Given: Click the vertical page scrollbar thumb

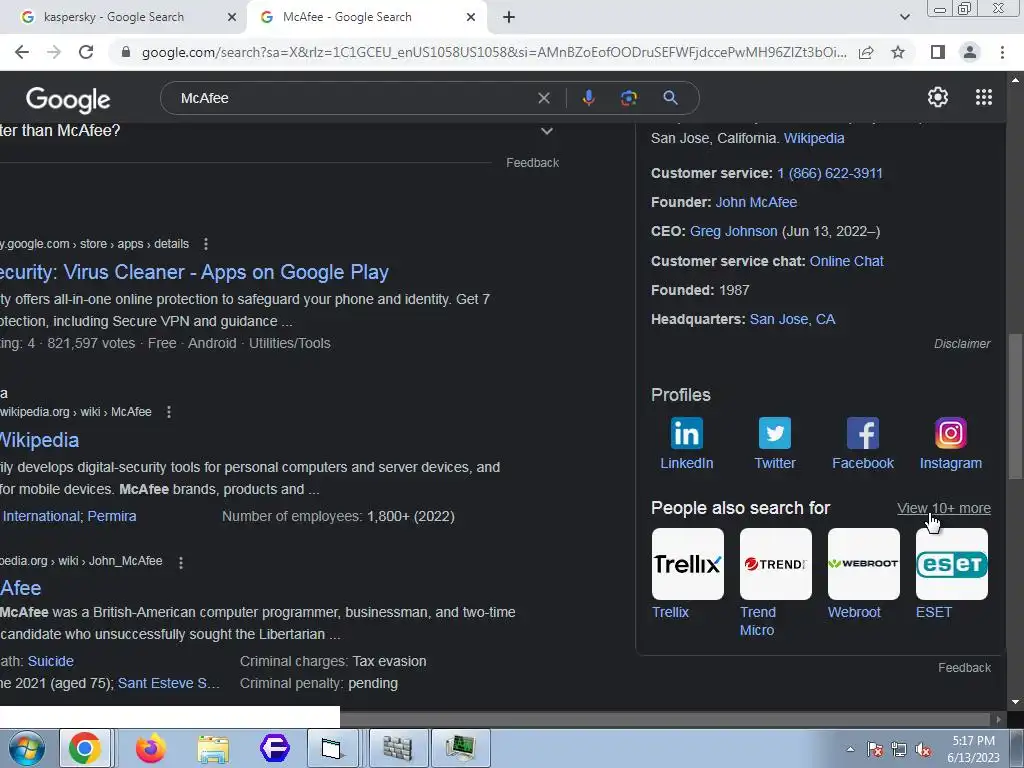Looking at the screenshot, I should point(1015,406).
